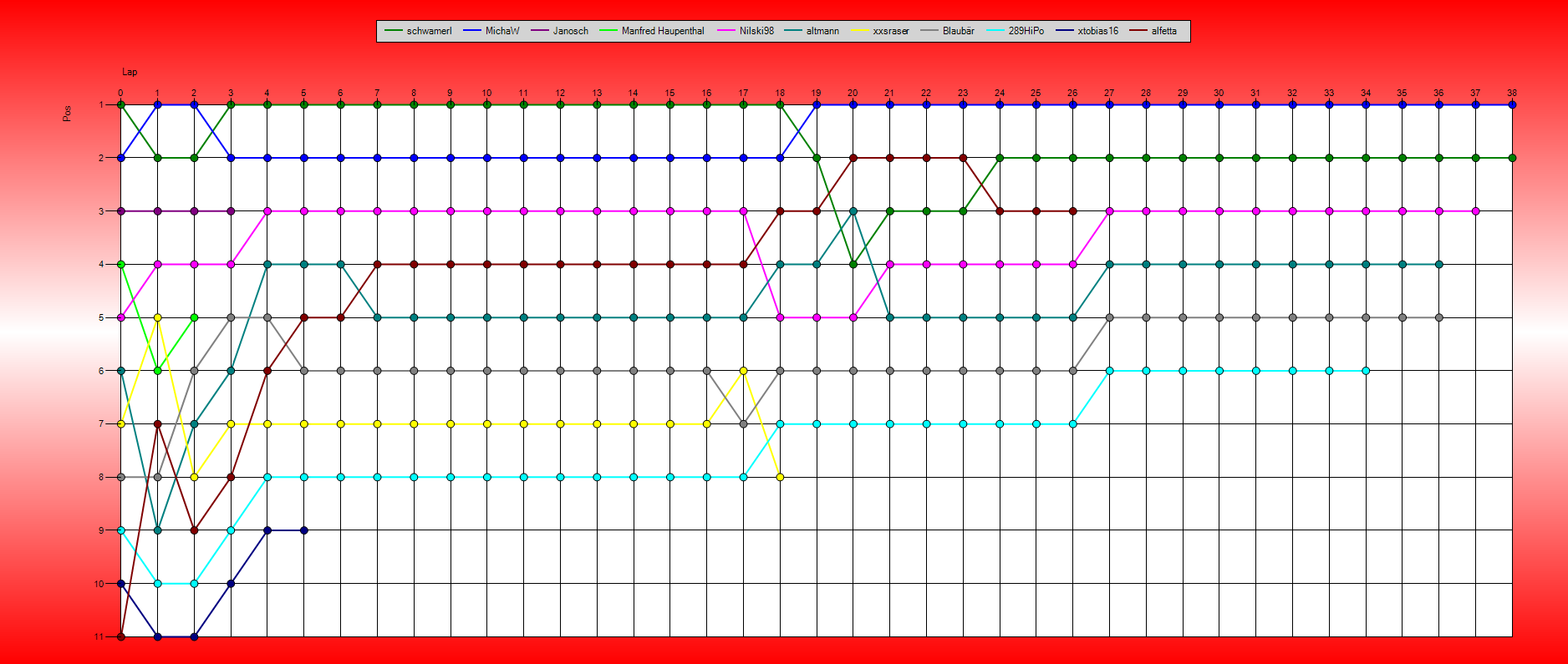
Task: Select xxsraser's yellow marker at lap 18
Action: (780, 477)
